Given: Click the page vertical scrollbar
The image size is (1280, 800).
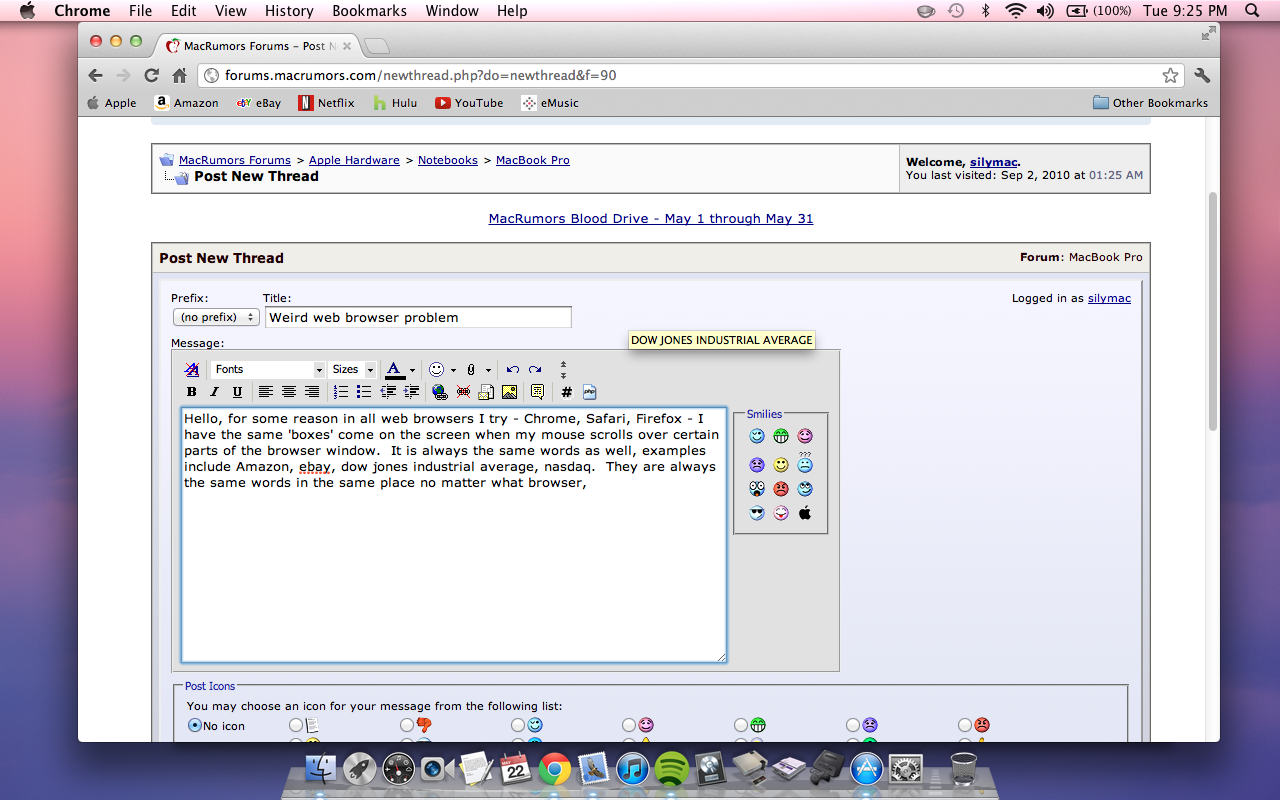Looking at the screenshot, I should (x=1213, y=310).
